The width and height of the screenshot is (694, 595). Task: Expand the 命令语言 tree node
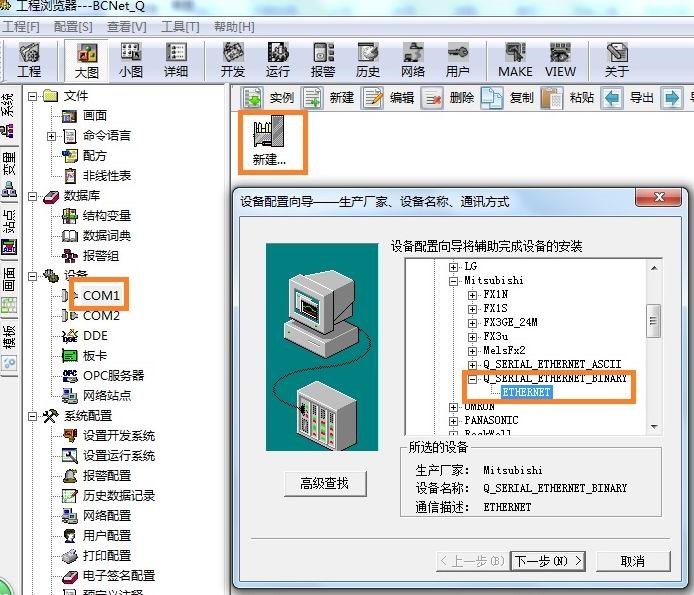click(51, 136)
